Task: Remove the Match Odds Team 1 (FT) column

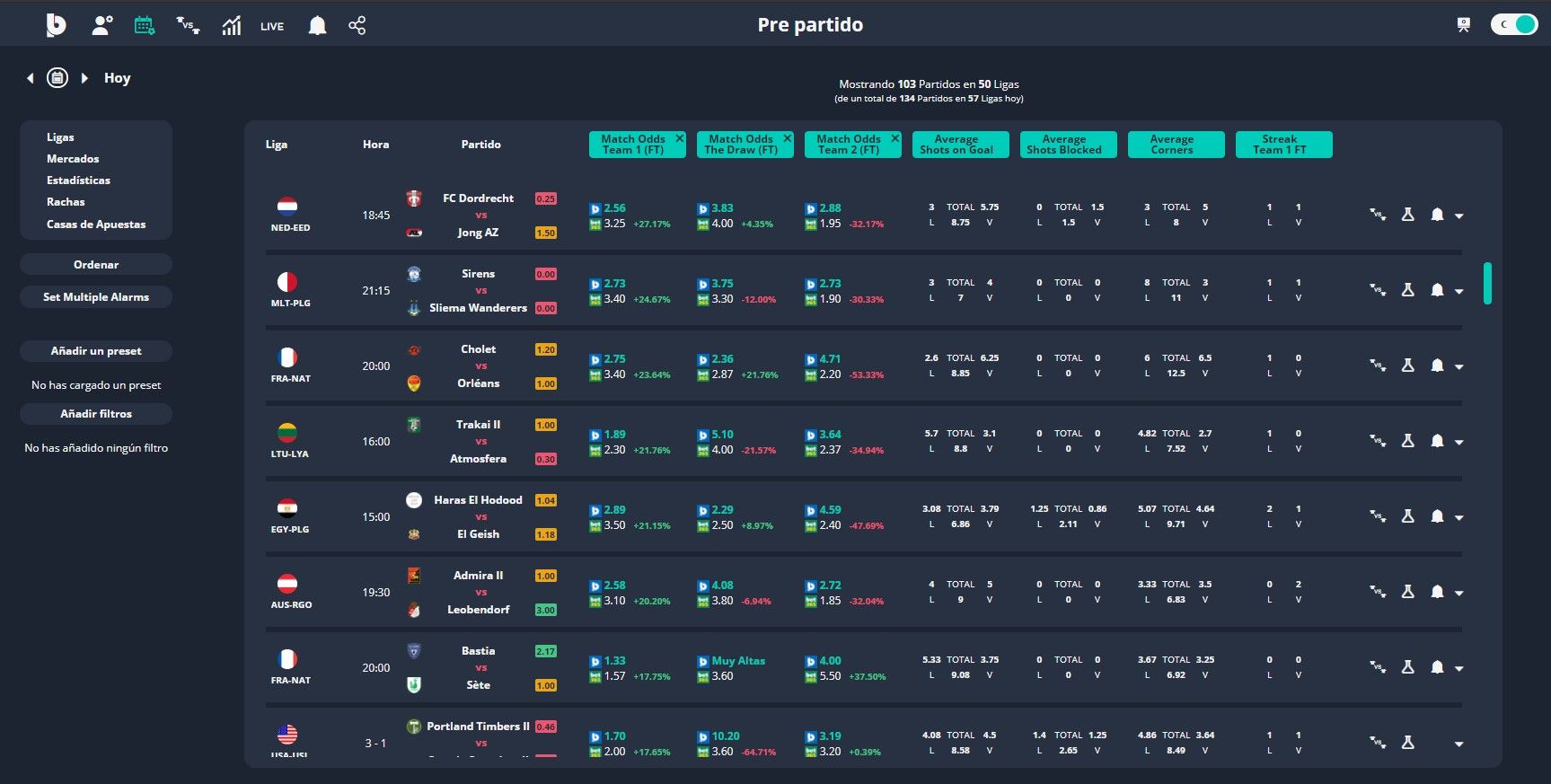Action: [x=680, y=138]
